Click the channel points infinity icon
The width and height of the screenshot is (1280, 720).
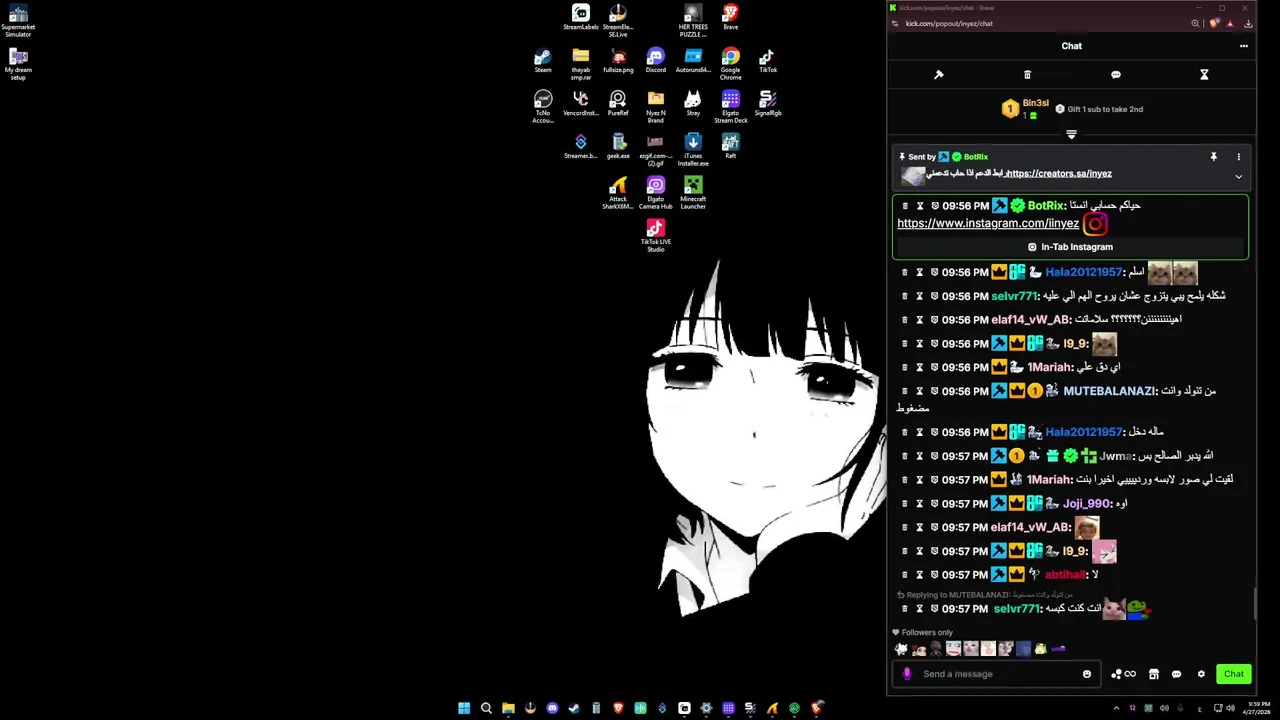[1123, 674]
